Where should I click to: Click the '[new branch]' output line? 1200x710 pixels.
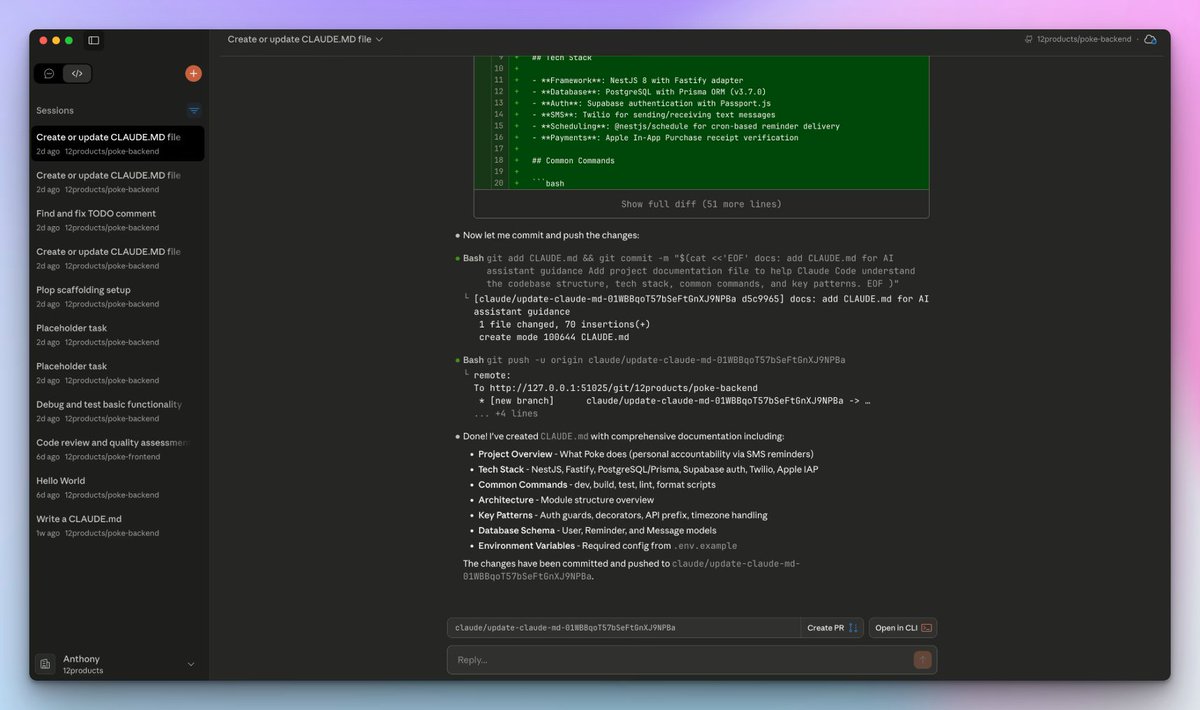point(674,401)
